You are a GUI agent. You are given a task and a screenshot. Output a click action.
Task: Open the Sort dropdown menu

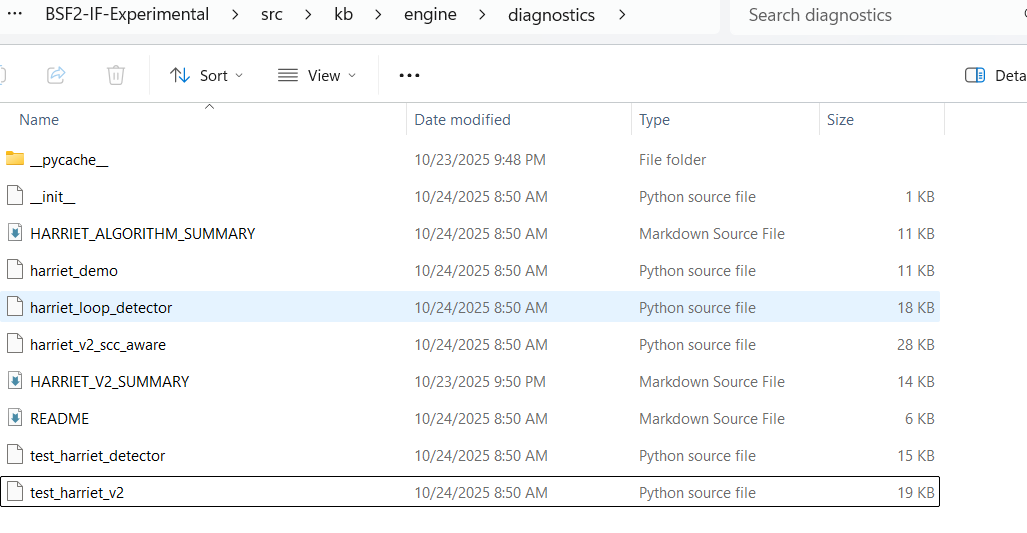207,75
